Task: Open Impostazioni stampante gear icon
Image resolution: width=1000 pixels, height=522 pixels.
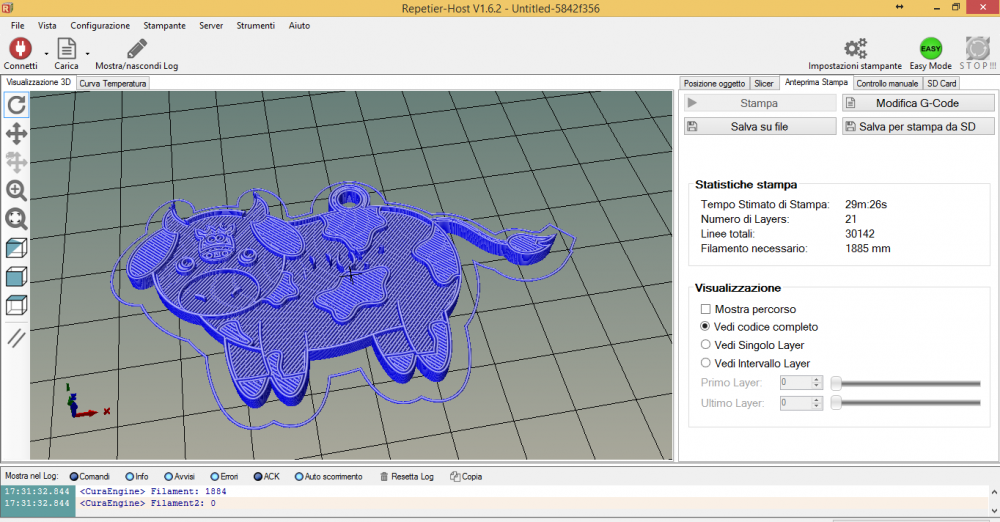Action: coord(855,48)
